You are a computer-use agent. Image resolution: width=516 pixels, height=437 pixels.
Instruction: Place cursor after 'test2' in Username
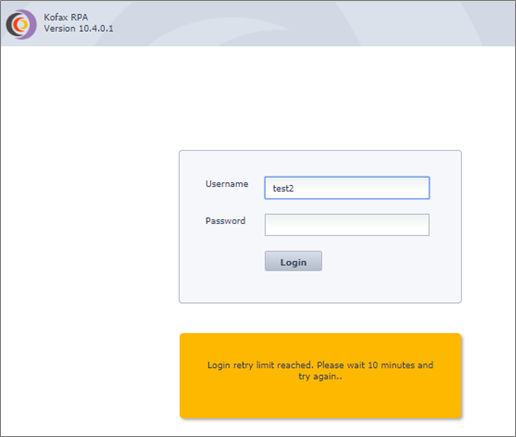295,188
